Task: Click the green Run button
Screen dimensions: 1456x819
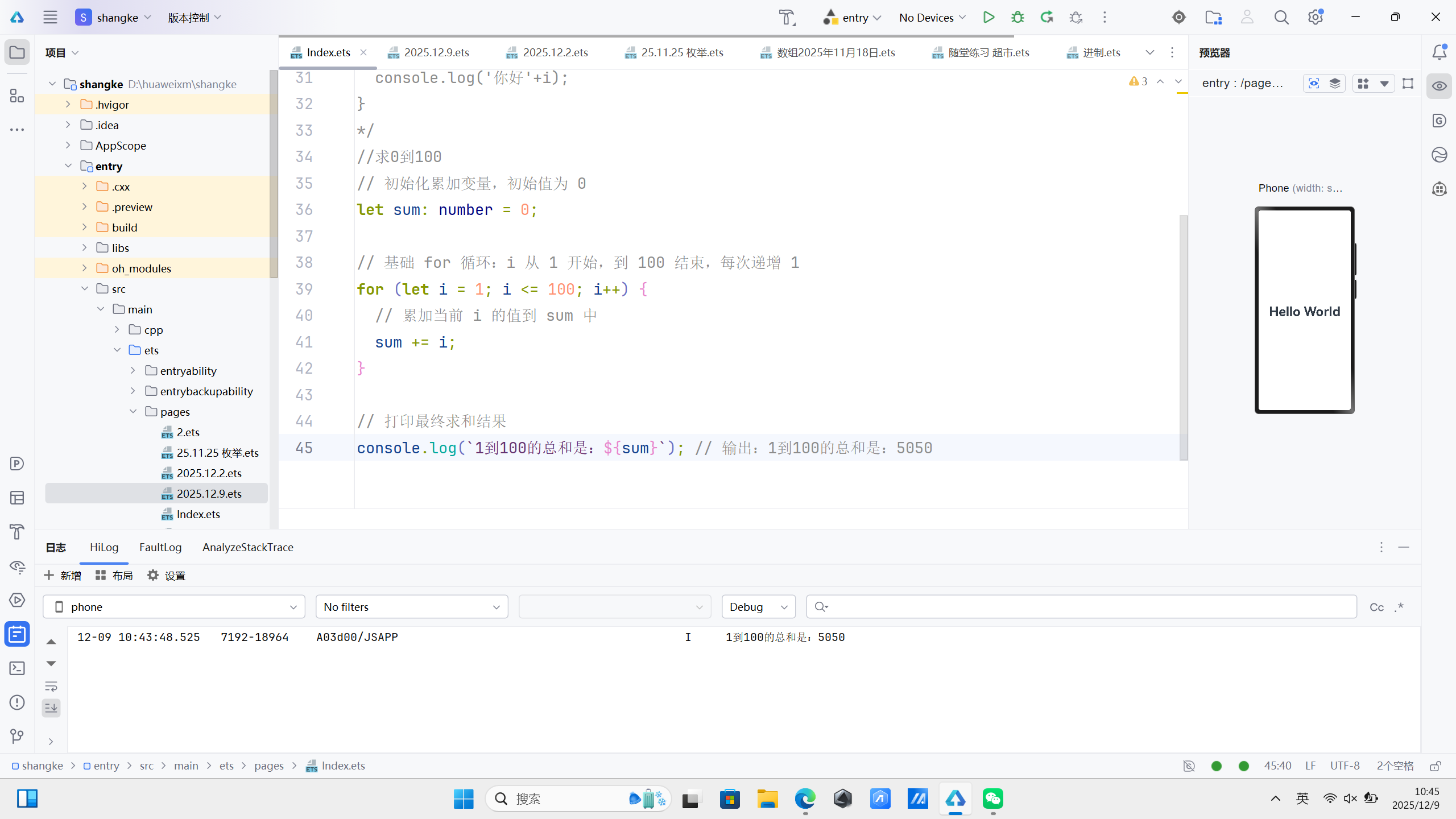Action: pyautogui.click(x=988, y=17)
